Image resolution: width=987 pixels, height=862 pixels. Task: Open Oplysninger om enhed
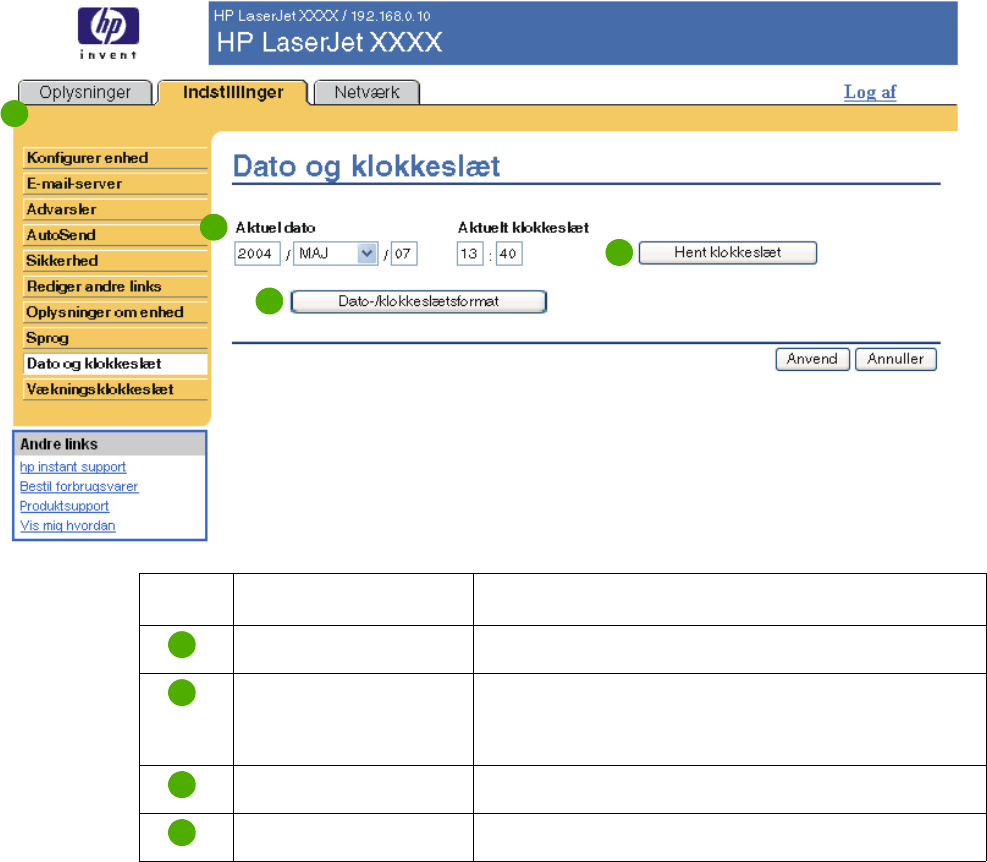click(x=115, y=312)
